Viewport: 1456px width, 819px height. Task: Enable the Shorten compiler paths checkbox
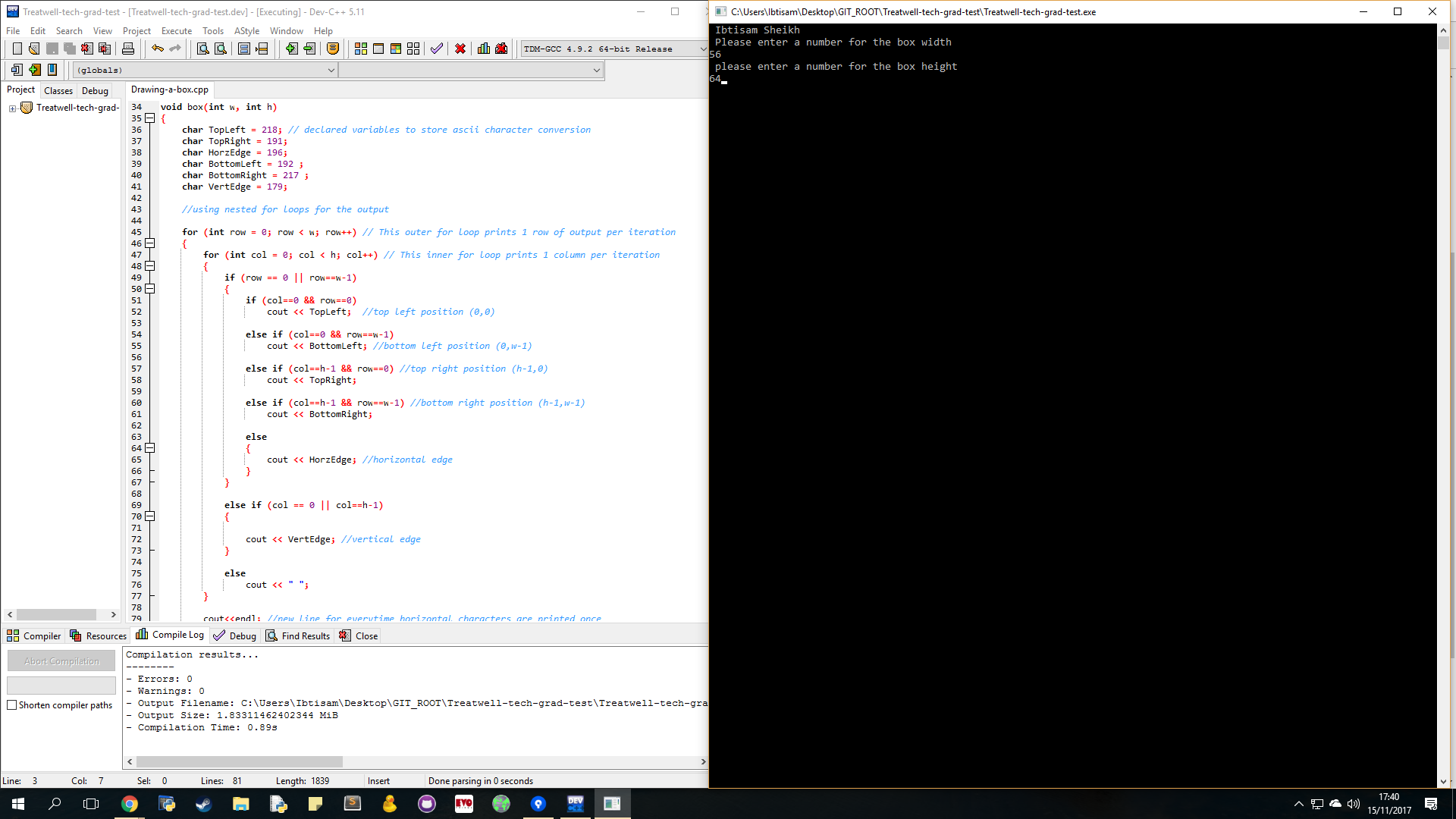[x=12, y=704]
